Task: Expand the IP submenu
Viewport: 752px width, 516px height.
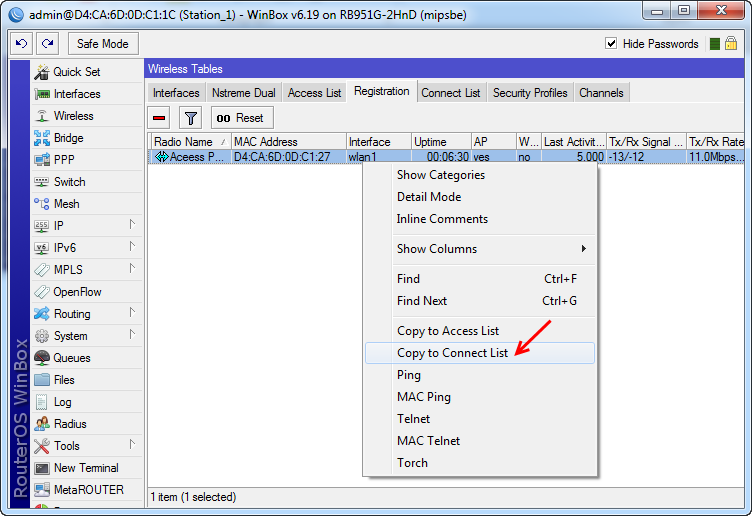Action: [132, 224]
